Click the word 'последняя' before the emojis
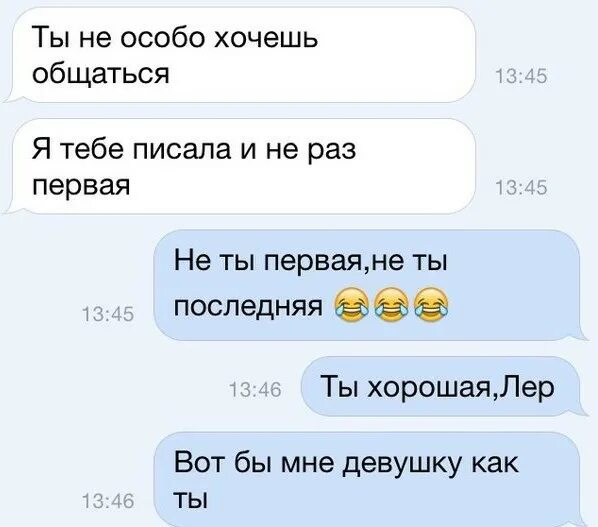The image size is (598, 527). click(x=248, y=306)
